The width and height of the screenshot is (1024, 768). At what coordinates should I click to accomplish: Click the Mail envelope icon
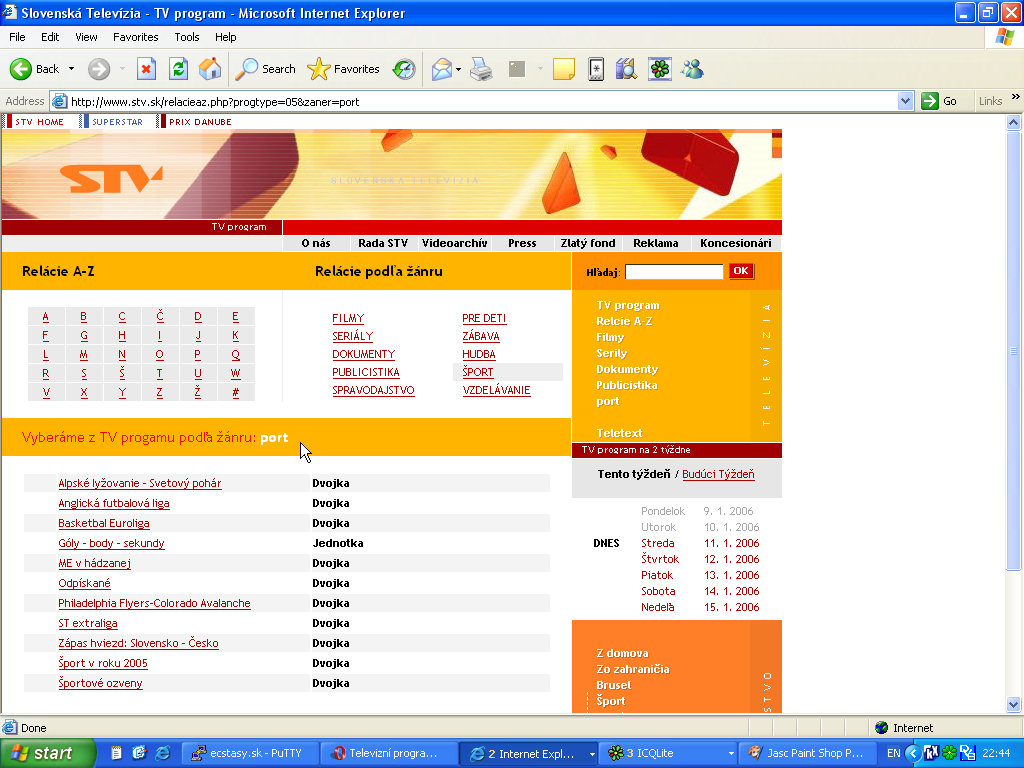442,69
